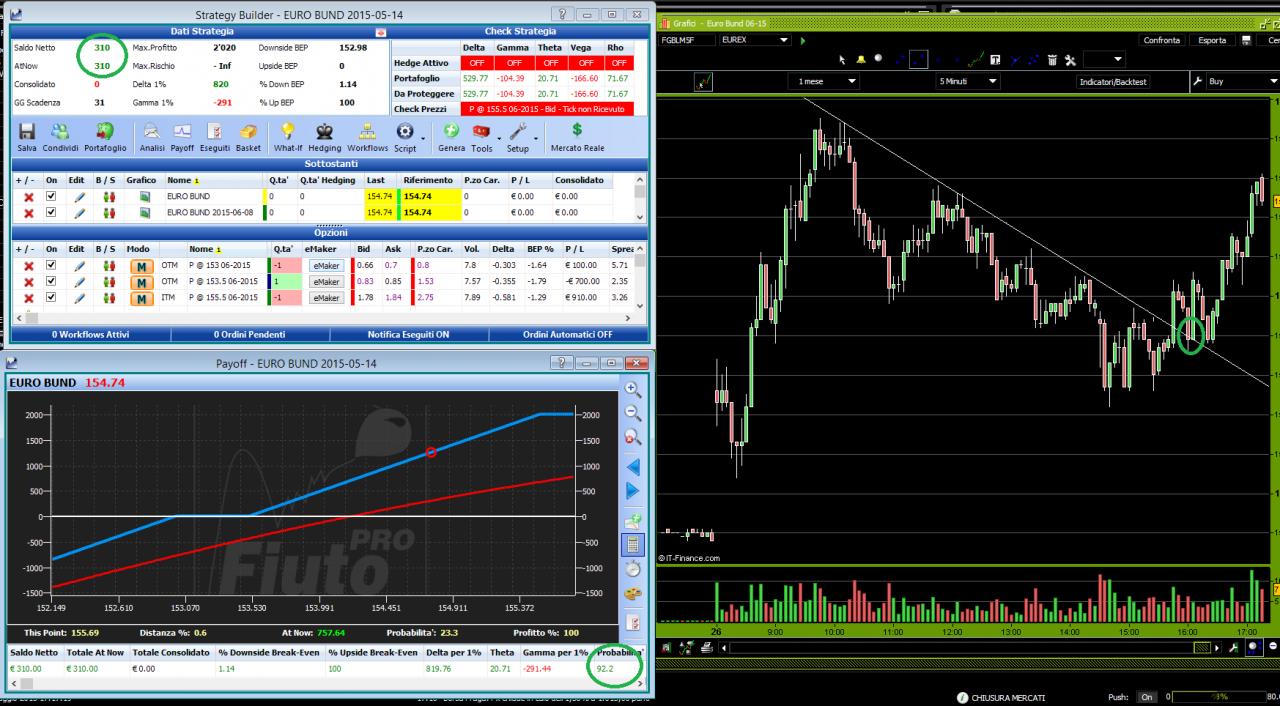Open the Confronta menu in the chart

click(x=1161, y=40)
